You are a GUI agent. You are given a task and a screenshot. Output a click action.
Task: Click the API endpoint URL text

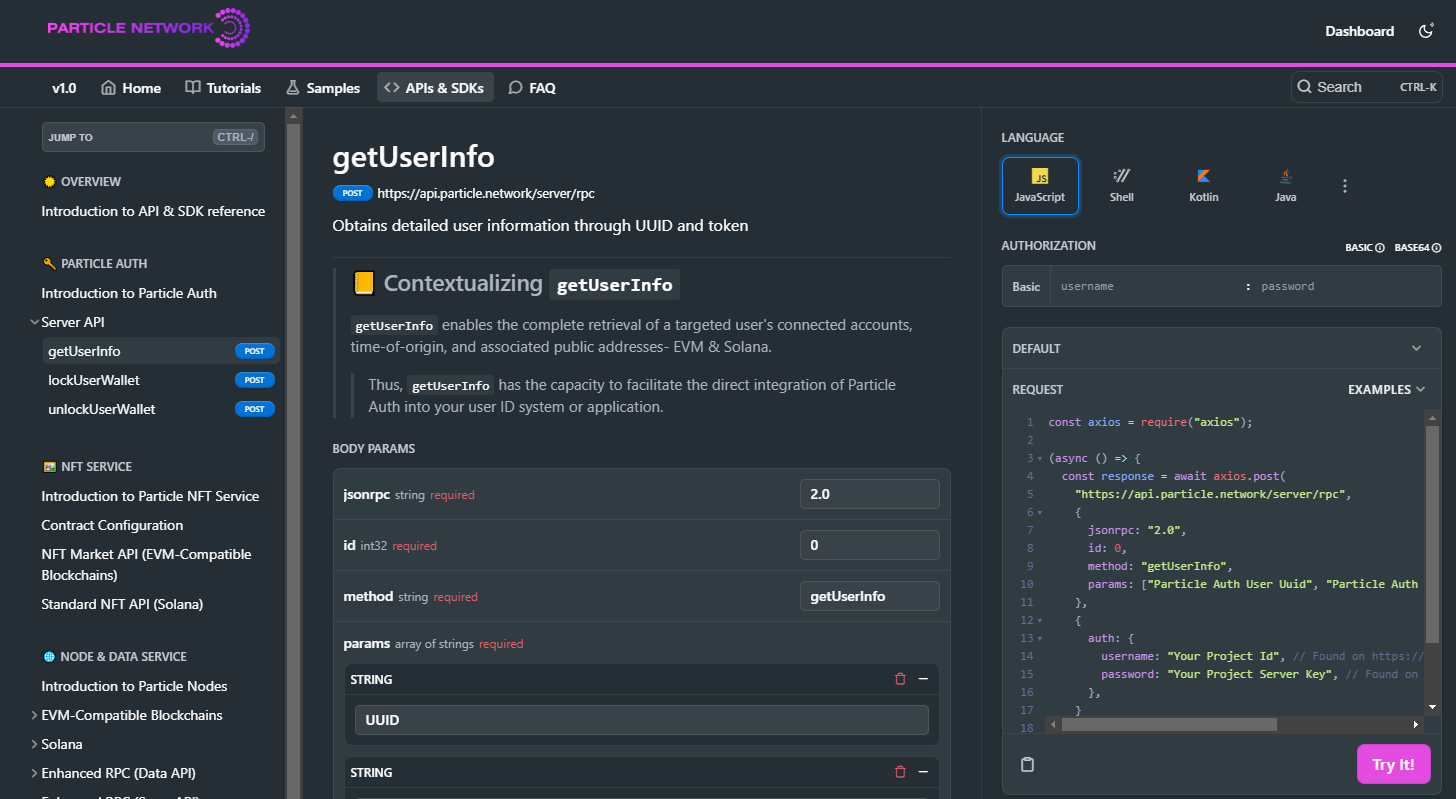click(x=486, y=193)
